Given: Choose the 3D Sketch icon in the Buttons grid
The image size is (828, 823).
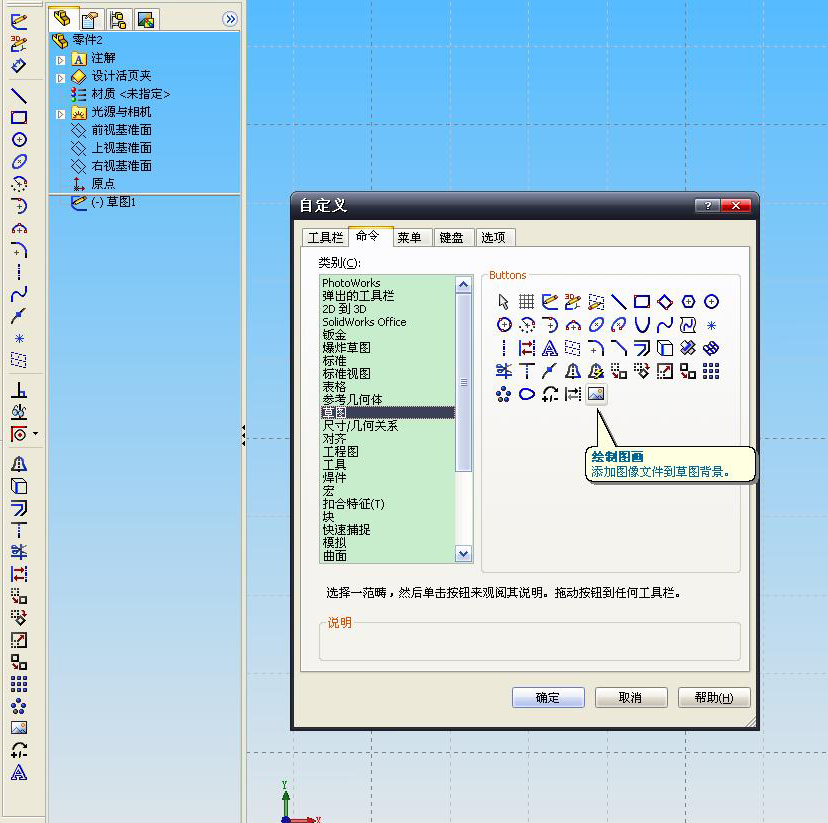Looking at the screenshot, I should [x=573, y=302].
